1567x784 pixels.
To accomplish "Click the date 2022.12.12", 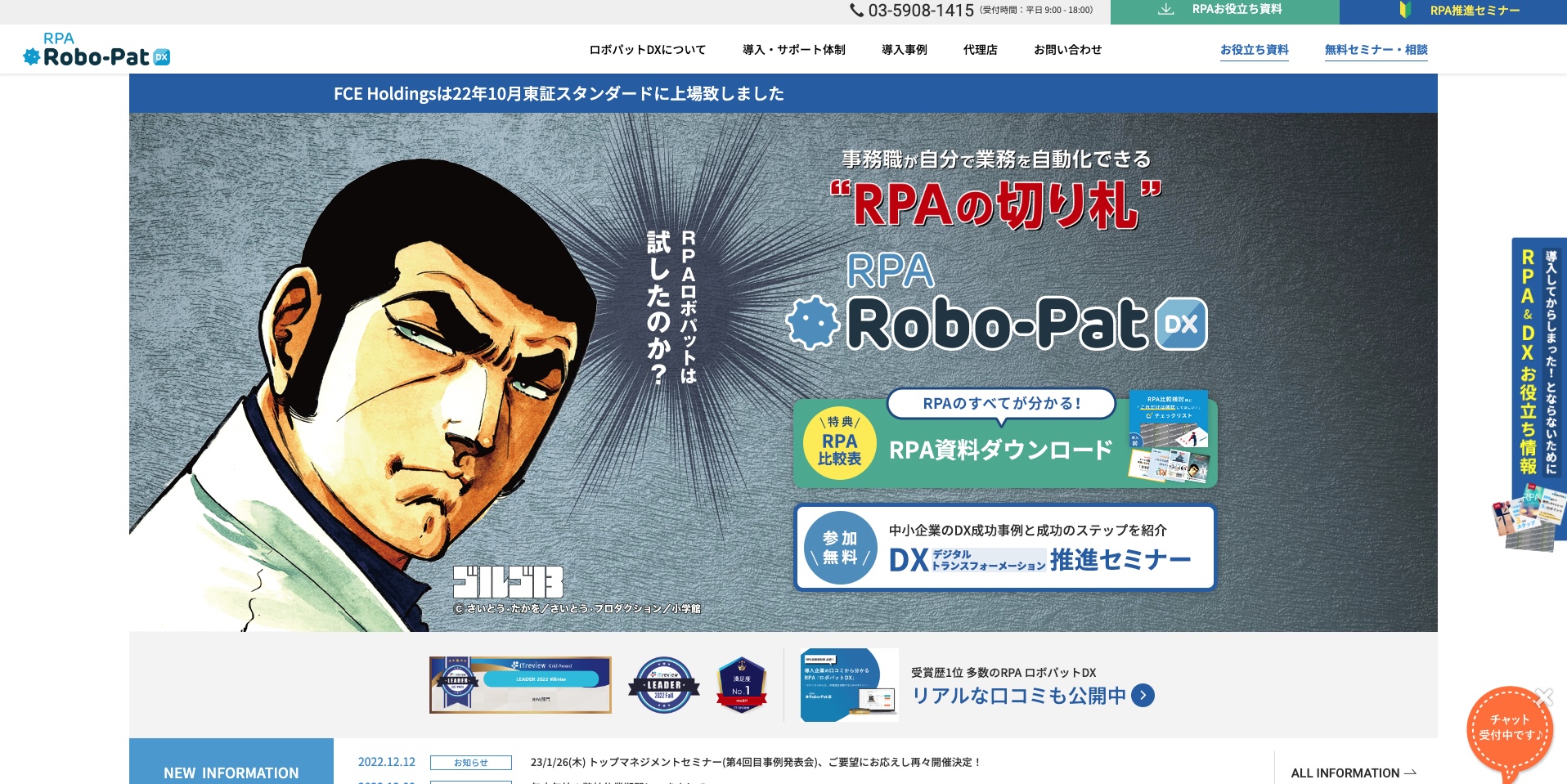I will [386, 762].
